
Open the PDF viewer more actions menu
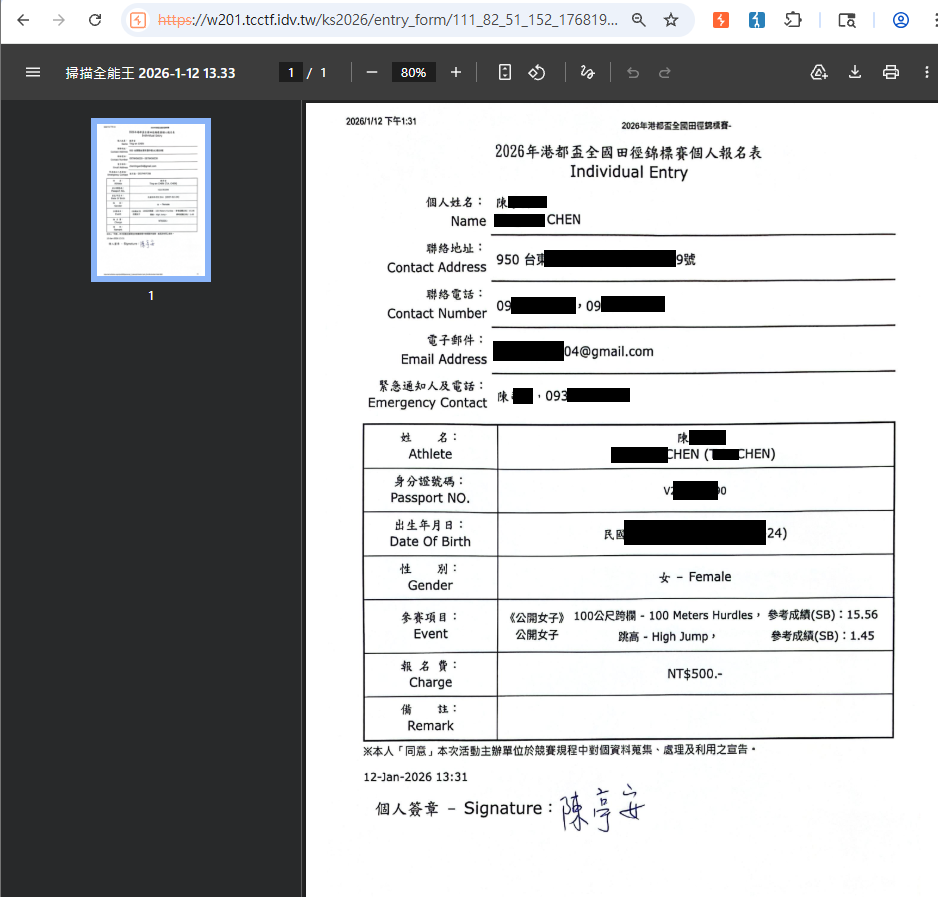click(x=927, y=72)
